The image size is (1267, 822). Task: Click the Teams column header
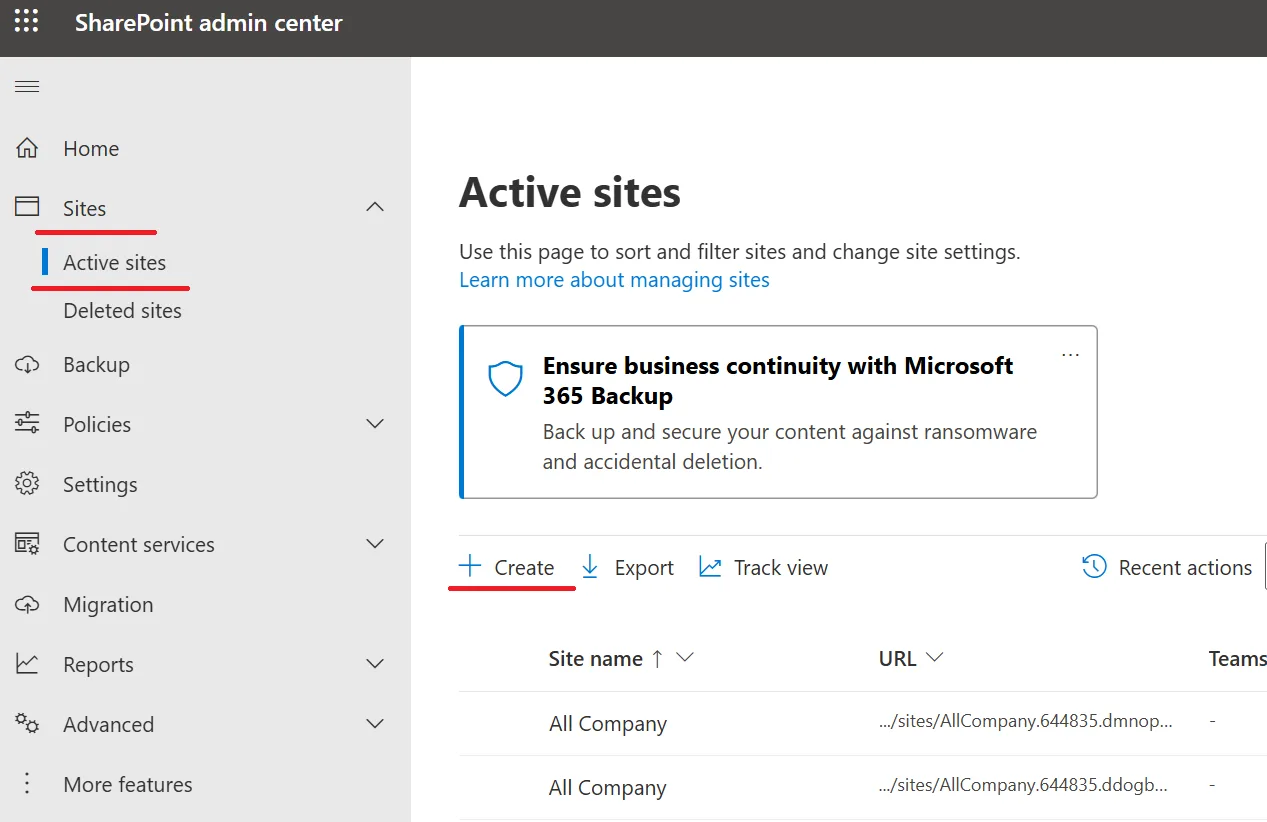pos(1238,658)
